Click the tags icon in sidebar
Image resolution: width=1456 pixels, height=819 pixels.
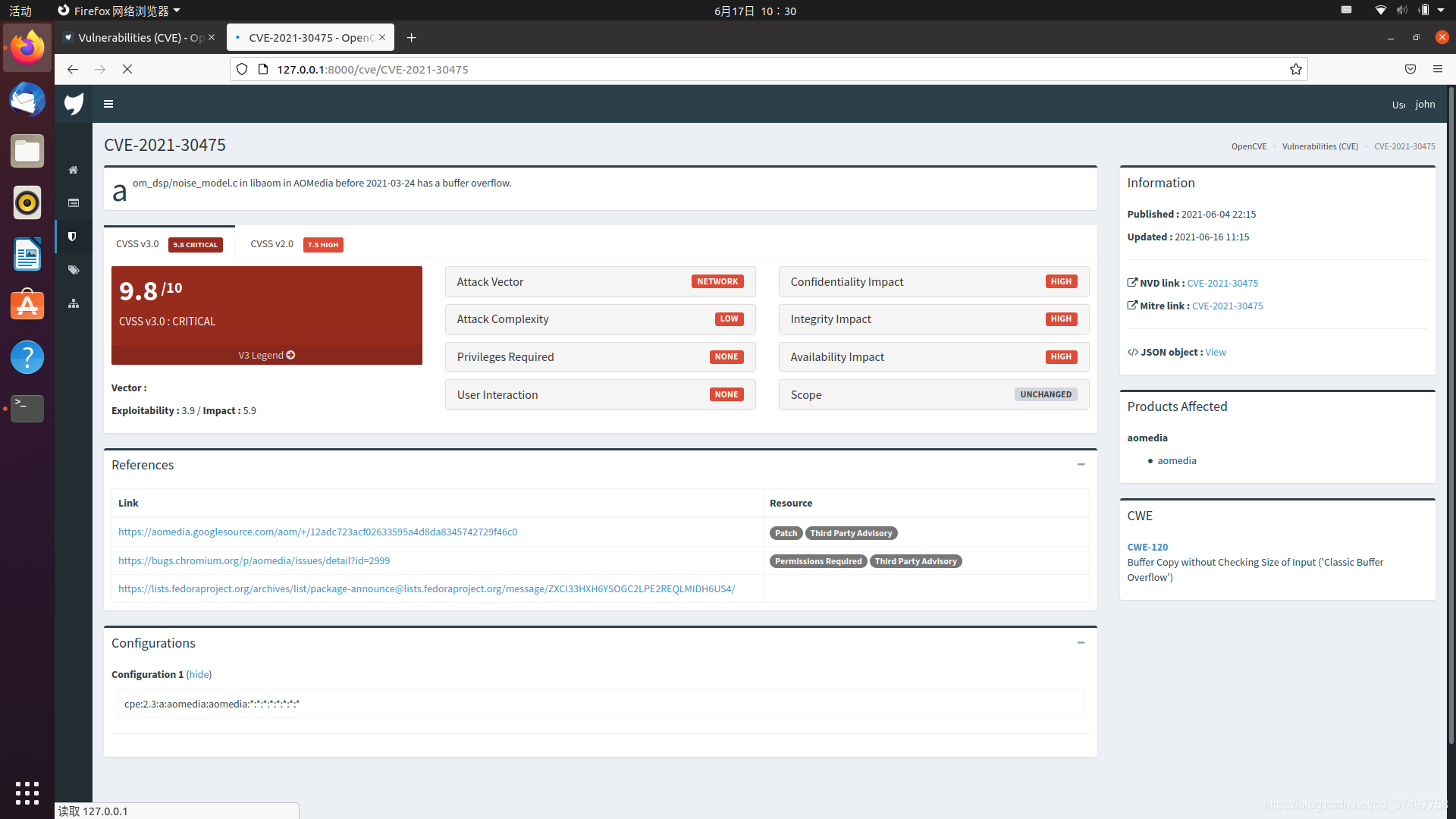click(x=74, y=270)
